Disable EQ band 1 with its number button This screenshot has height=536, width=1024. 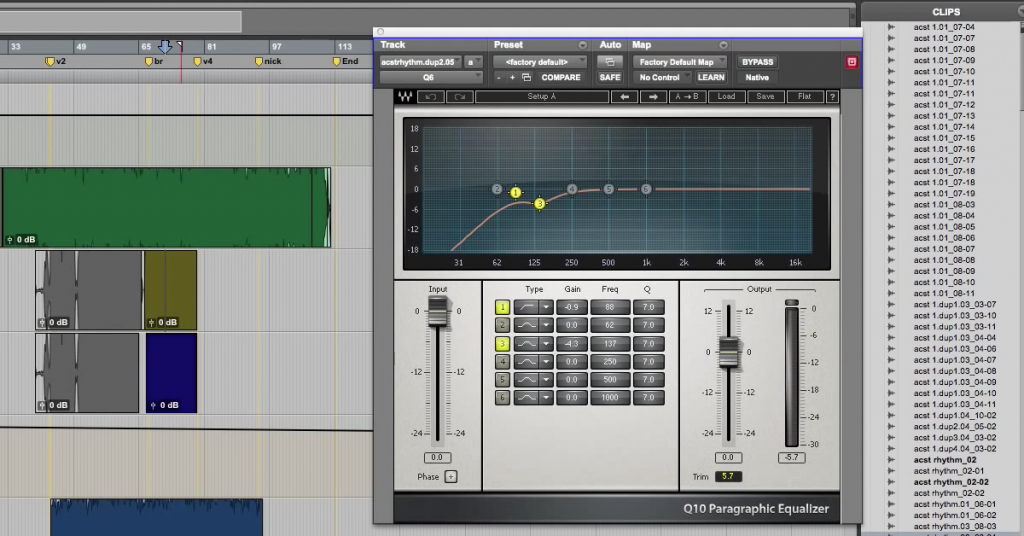502,307
